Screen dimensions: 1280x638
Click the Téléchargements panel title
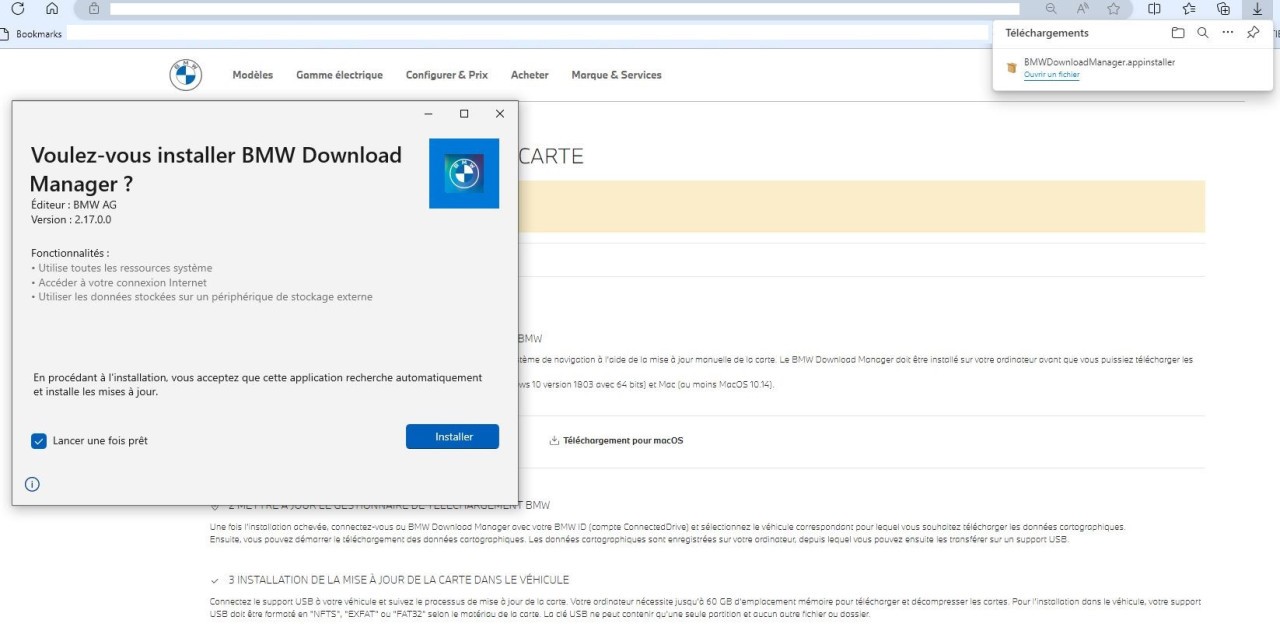pyautogui.click(x=1047, y=33)
